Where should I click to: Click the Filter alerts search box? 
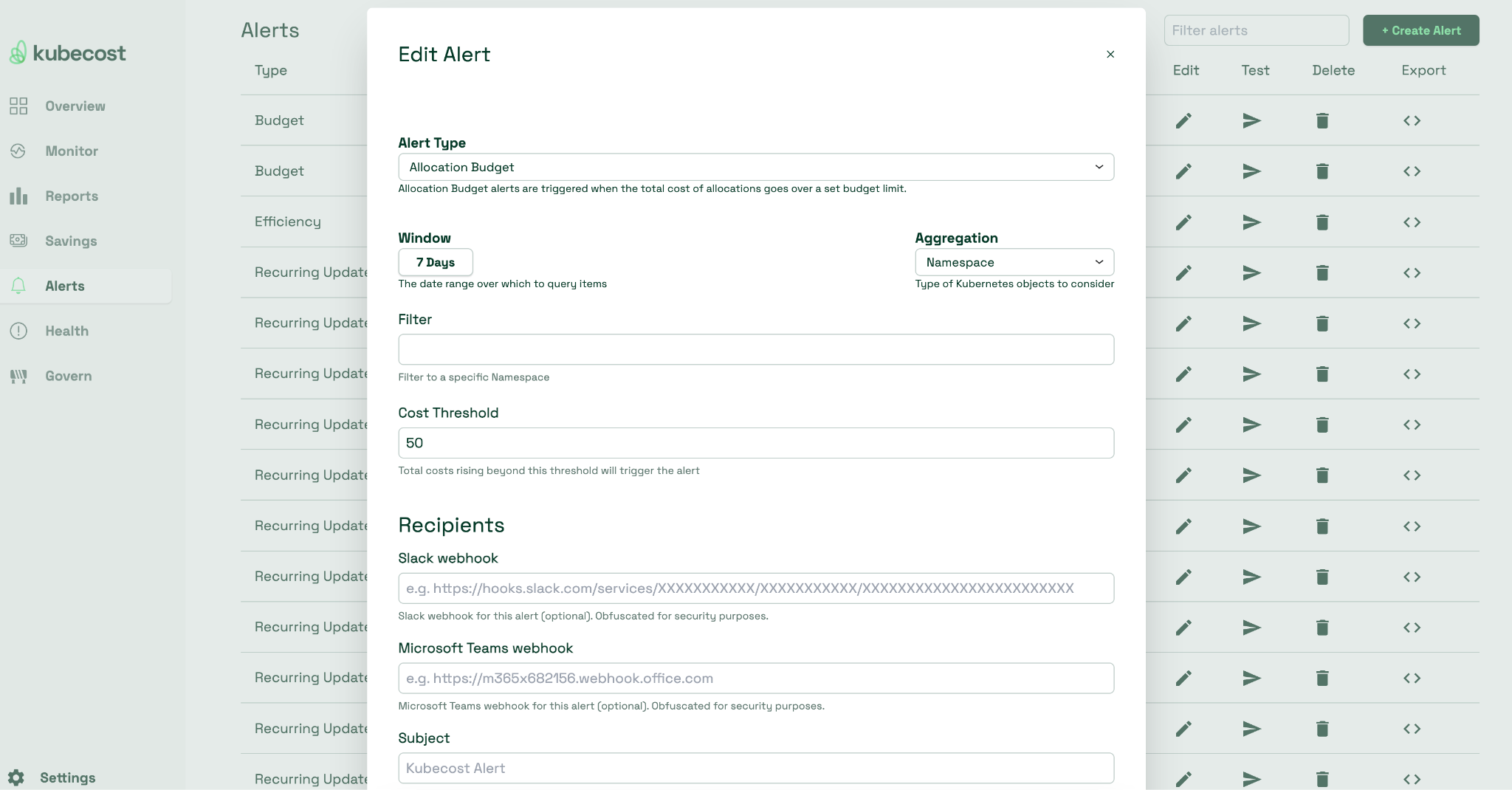(1257, 30)
